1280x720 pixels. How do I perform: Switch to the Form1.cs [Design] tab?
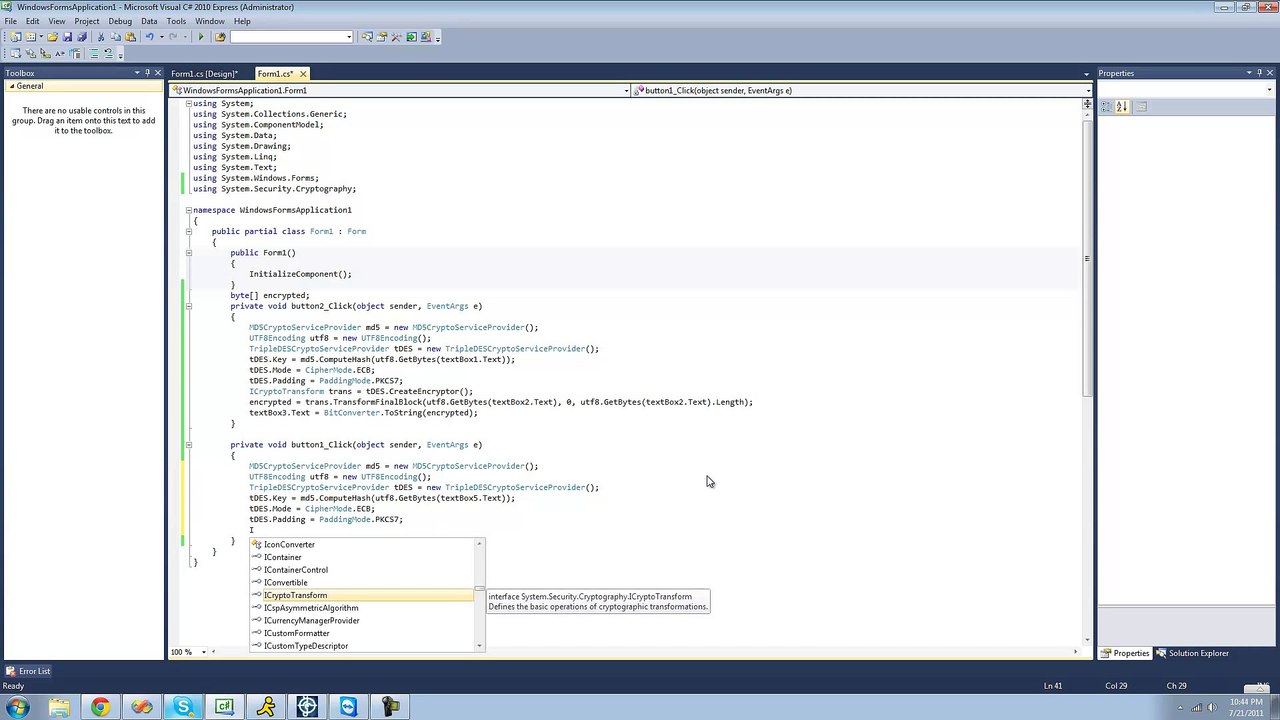click(x=204, y=74)
